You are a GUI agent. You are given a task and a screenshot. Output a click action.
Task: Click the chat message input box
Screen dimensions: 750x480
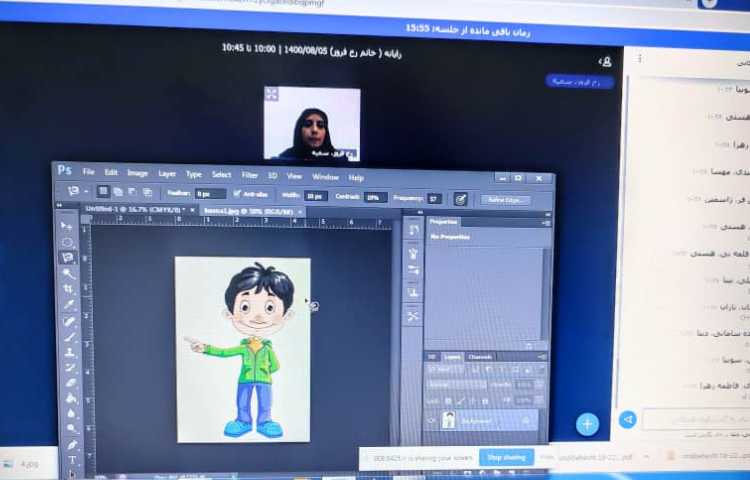(696, 419)
